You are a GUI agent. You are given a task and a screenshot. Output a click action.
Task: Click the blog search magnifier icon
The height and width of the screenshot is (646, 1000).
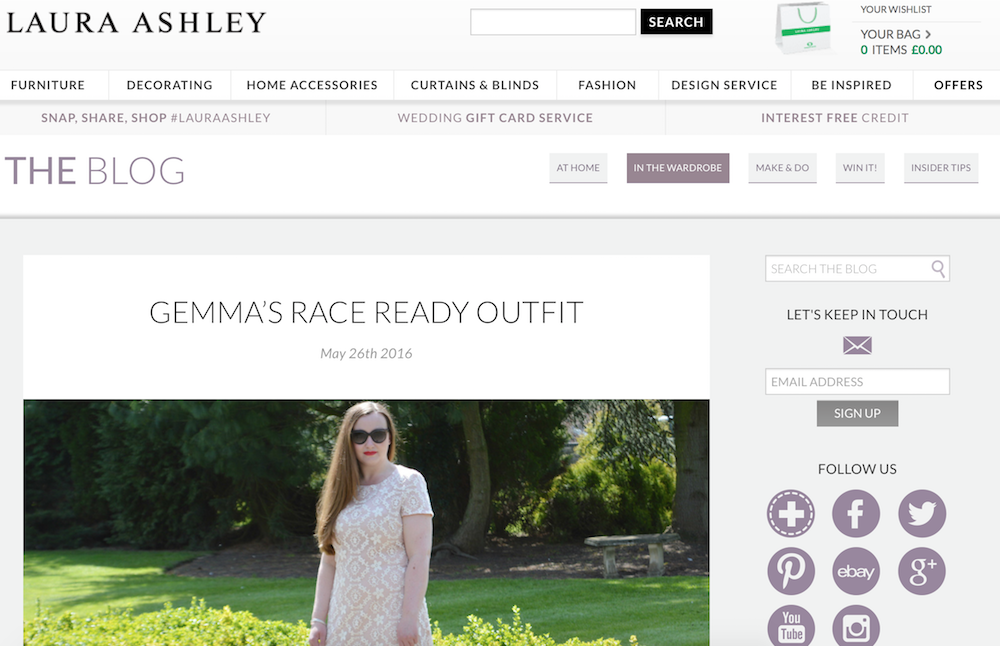click(x=938, y=268)
